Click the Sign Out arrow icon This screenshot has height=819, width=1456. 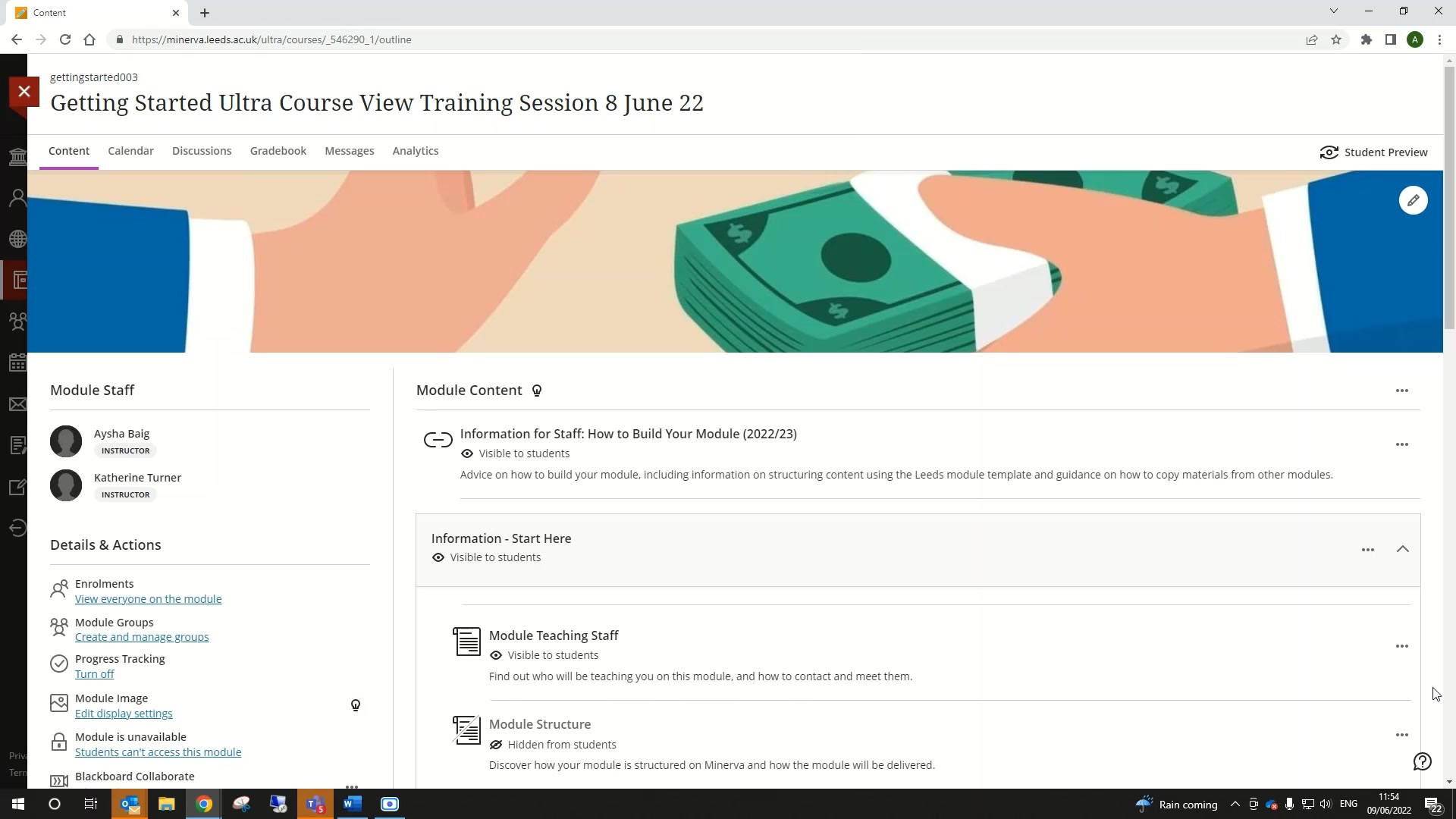click(17, 528)
